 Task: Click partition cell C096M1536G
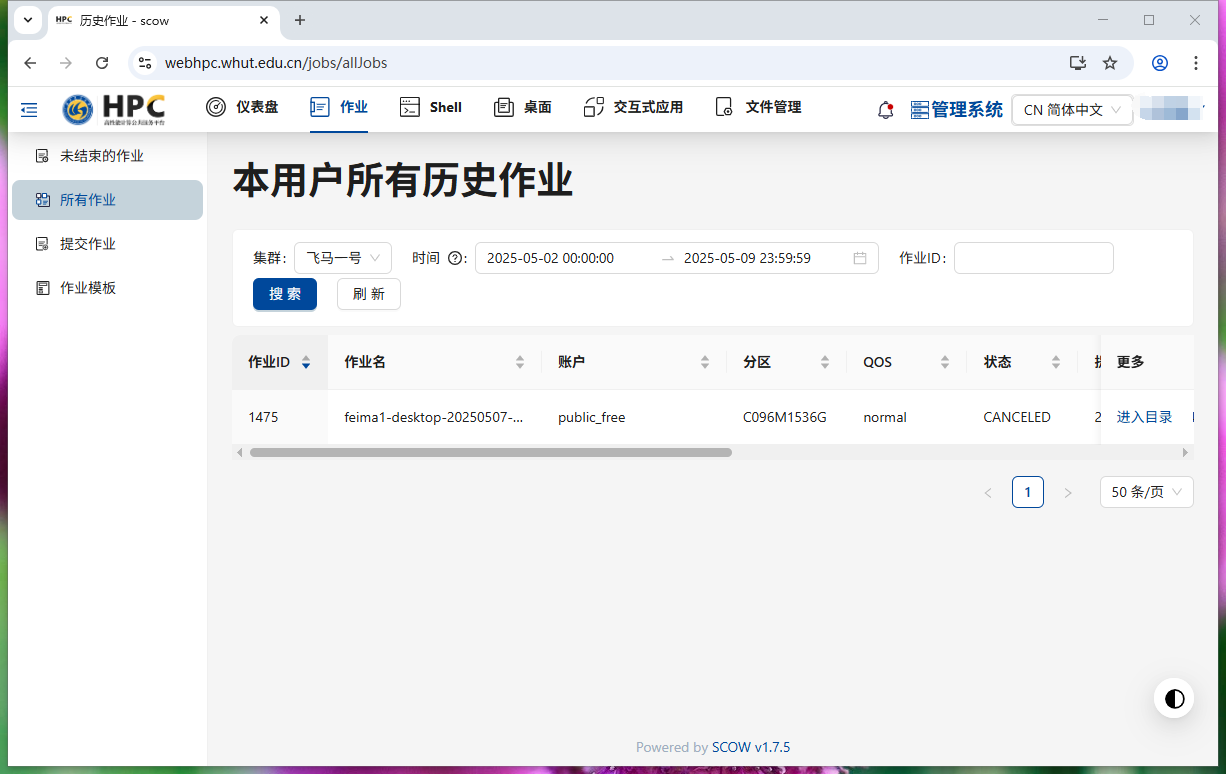[785, 417]
